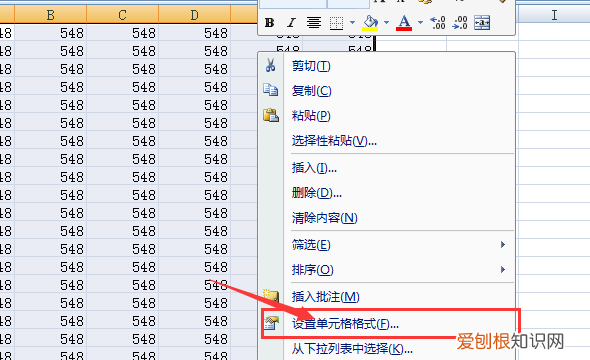
Task: Select column I header
Action: click(554, 15)
